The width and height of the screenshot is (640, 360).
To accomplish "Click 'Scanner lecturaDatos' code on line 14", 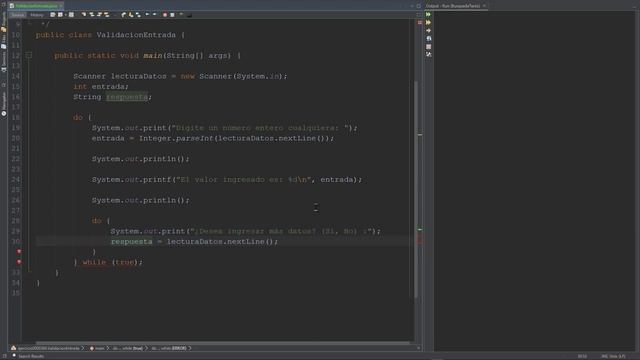I will 120,76.
